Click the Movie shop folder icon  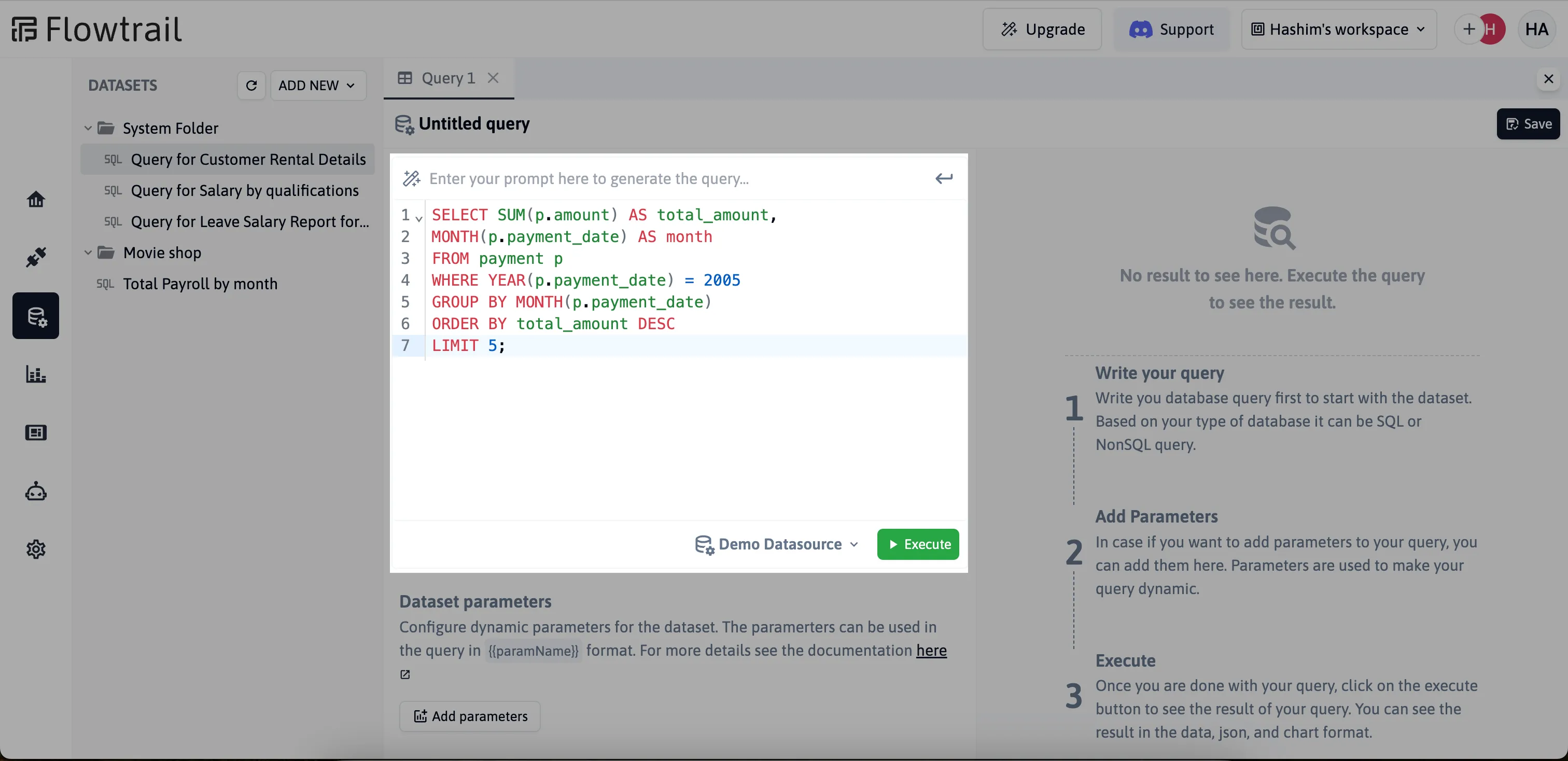point(106,252)
